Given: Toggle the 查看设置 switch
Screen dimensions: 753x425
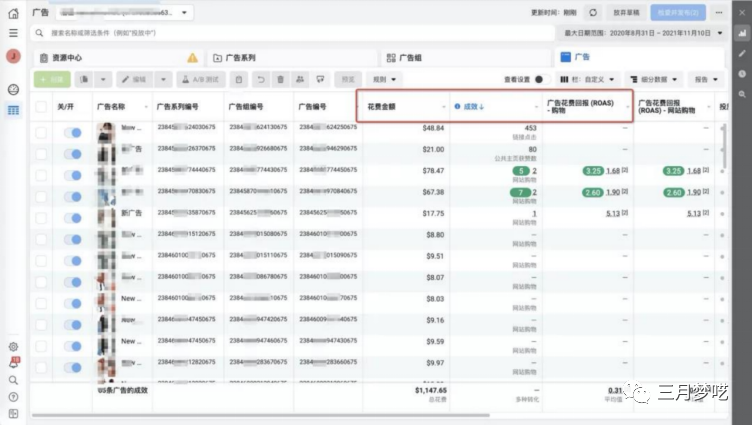Looking at the screenshot, I should click(x=540, y=79).
